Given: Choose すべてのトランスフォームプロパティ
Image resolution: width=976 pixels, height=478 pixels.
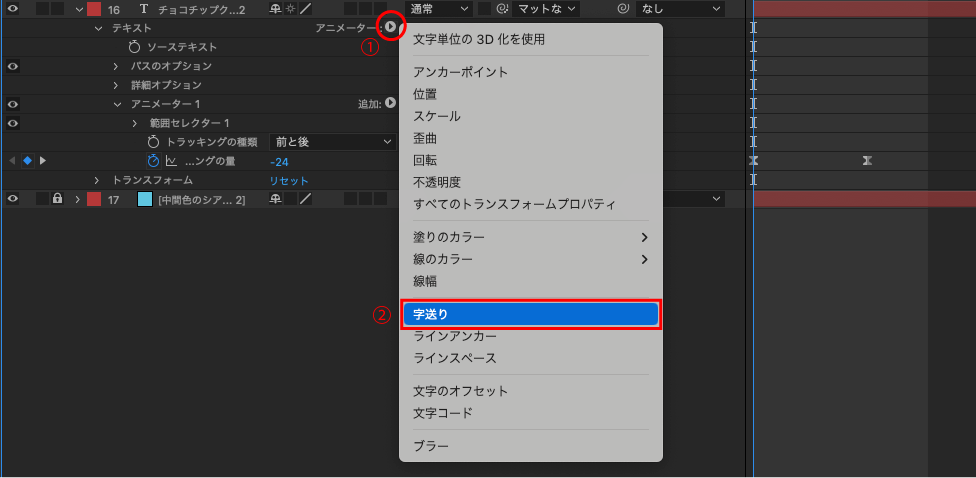Looking at the screenshot, I should click(530, 204).
